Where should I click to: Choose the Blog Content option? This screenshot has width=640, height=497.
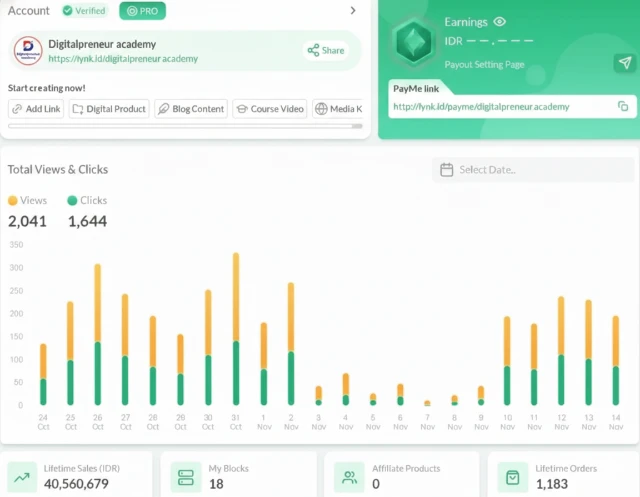point(191,109)
